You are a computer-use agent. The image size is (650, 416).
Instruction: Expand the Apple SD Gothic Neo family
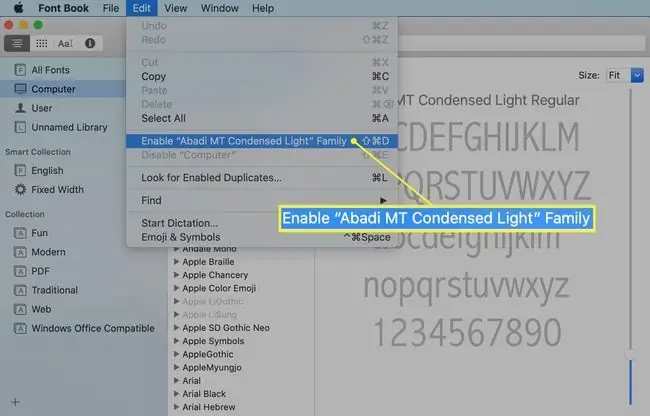click(176, 328)
